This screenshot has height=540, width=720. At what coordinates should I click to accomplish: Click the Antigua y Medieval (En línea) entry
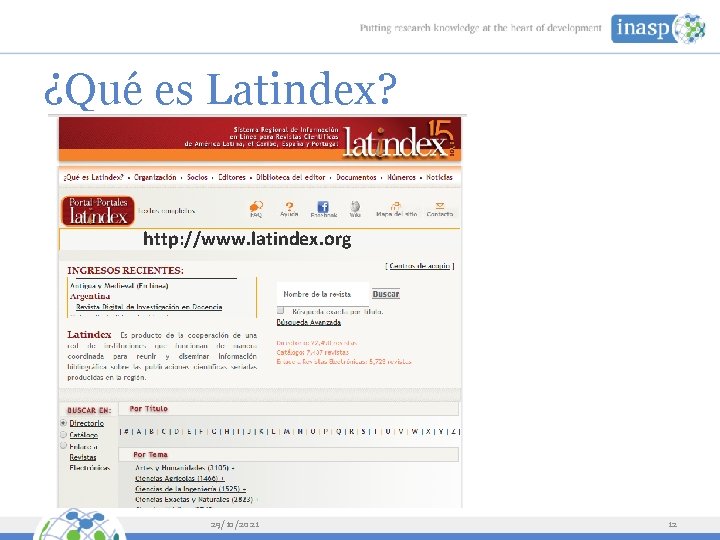coord(119,286)
